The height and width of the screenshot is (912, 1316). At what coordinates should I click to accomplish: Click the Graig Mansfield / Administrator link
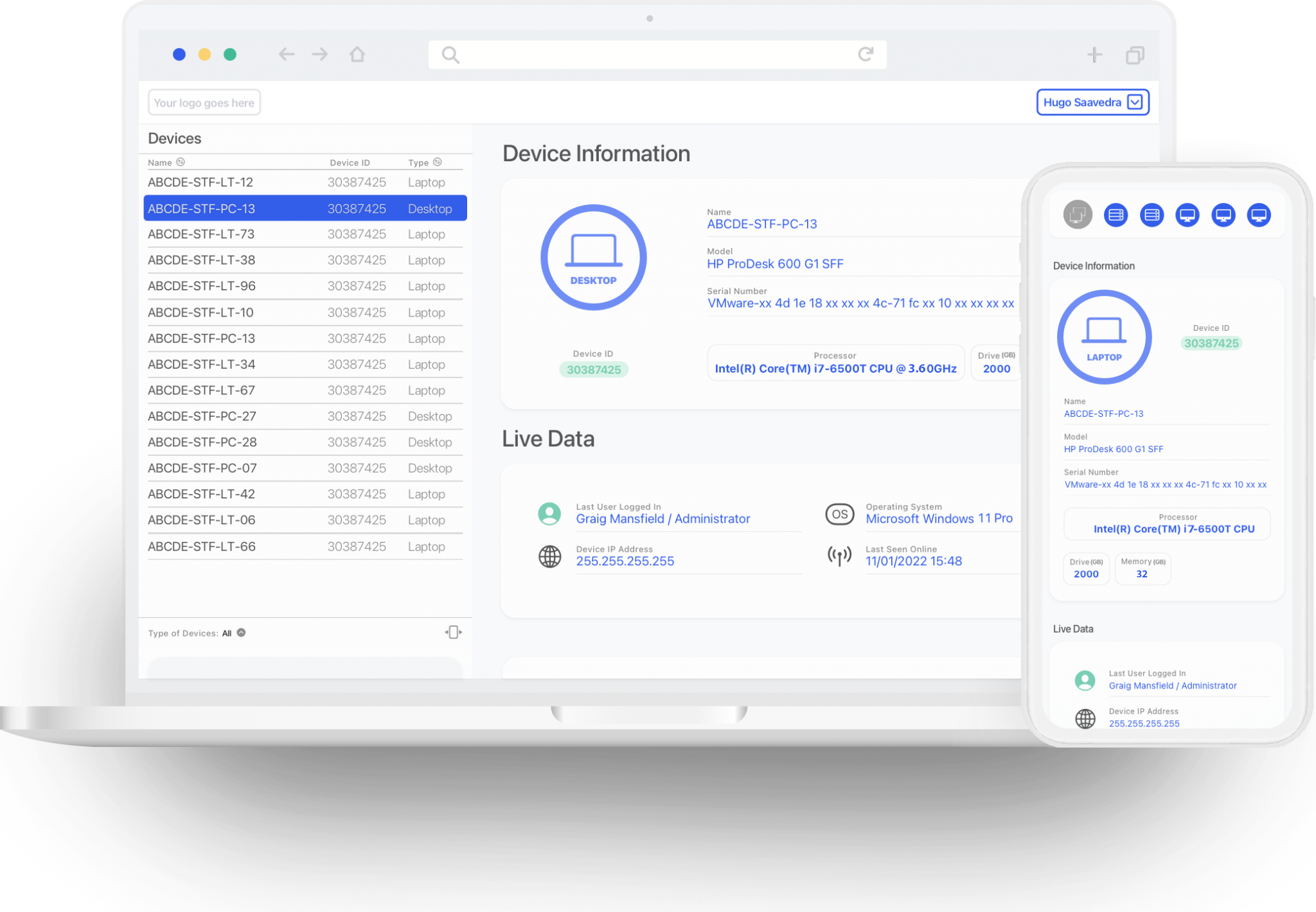pos(662,519)
